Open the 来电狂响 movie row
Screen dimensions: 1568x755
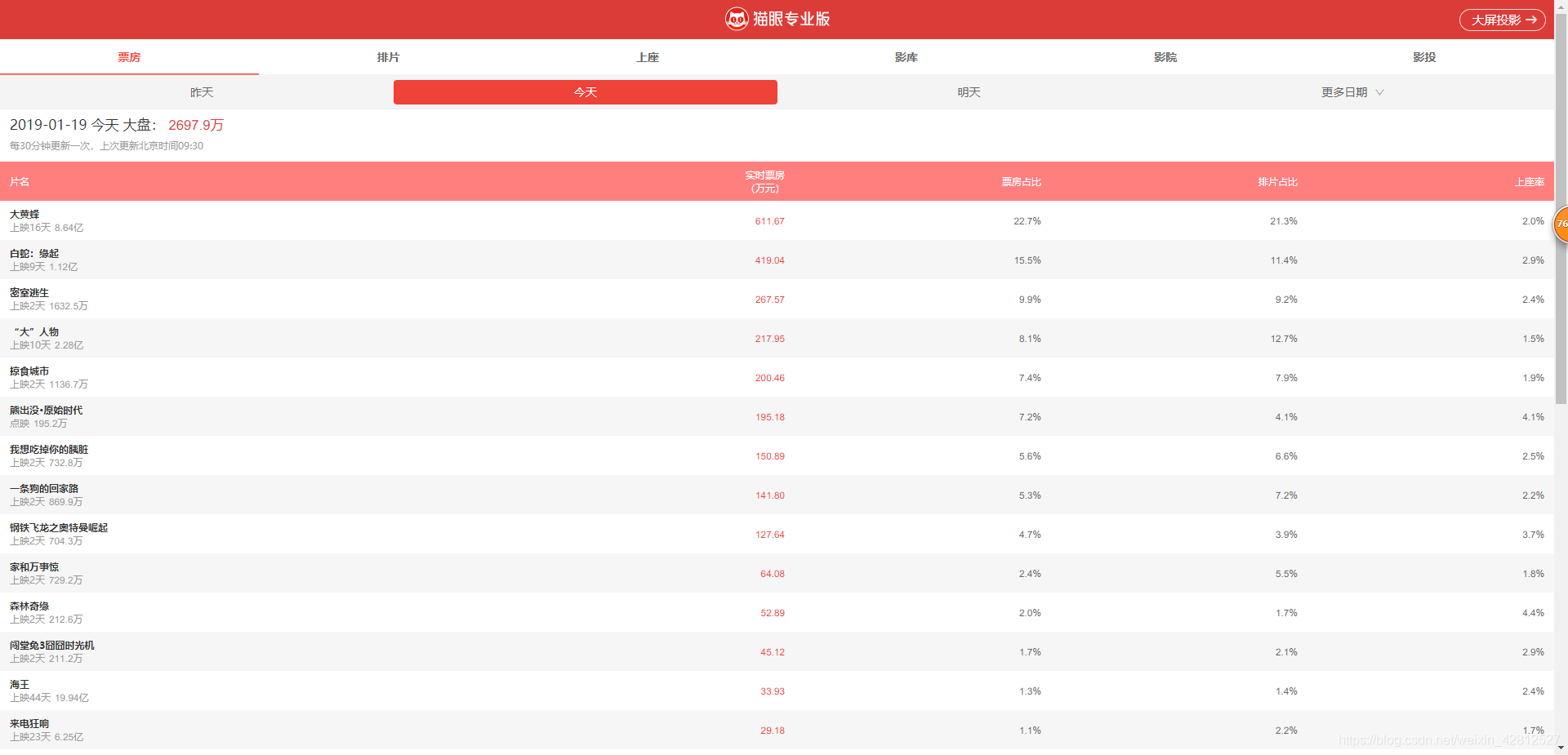(777, 730)
